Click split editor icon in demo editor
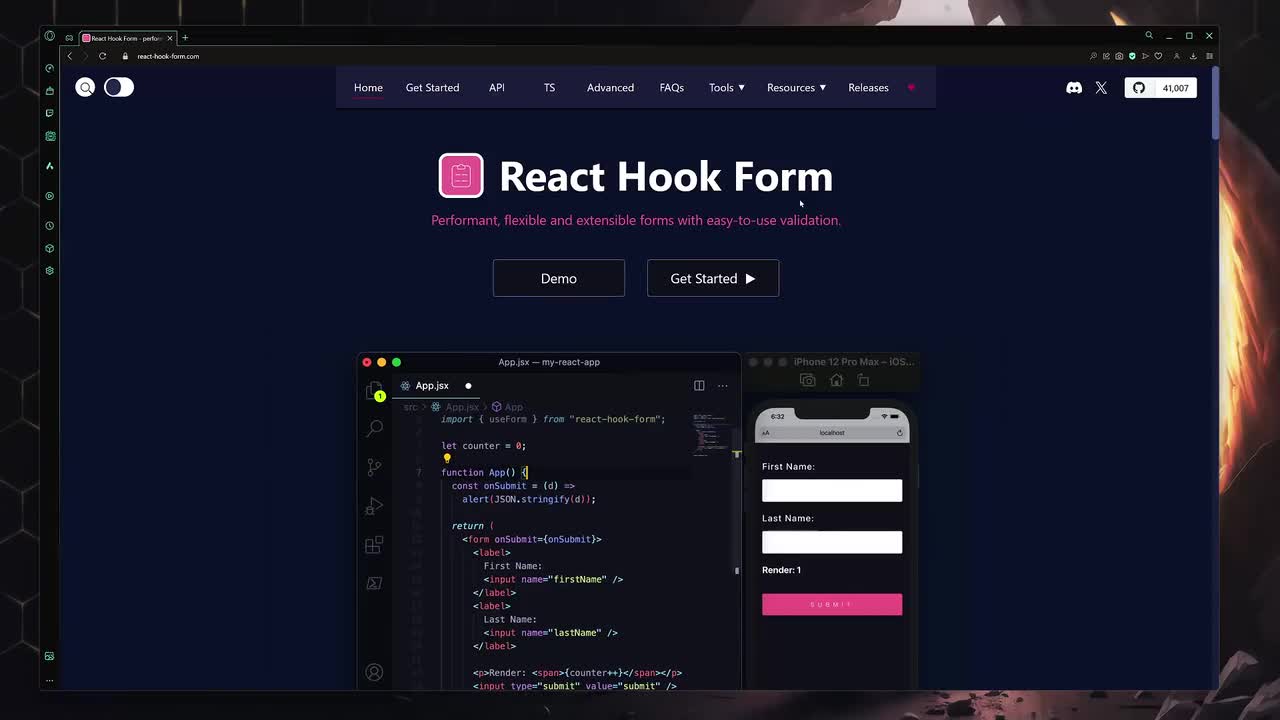Image resolution: width=1280 pixels, height=720 pixels. click(699, 385)
